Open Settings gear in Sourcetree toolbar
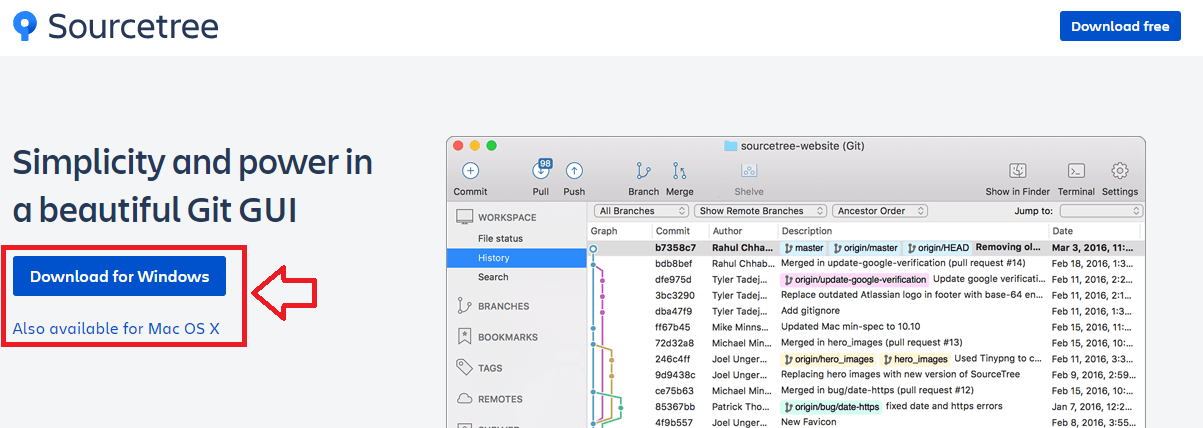The height and width of the screenshot is (428, 1203). click(x=1120, y=171)
